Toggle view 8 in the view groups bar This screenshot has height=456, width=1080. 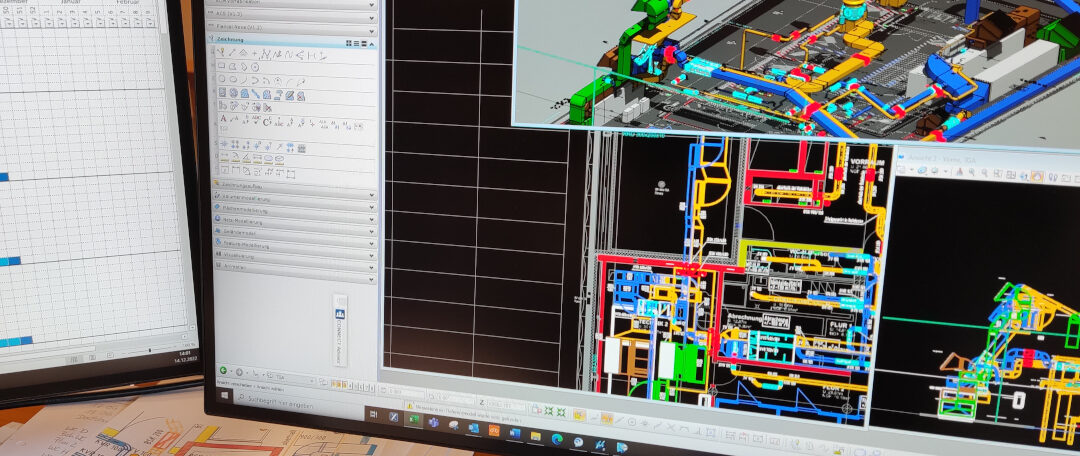pos(373,388)
